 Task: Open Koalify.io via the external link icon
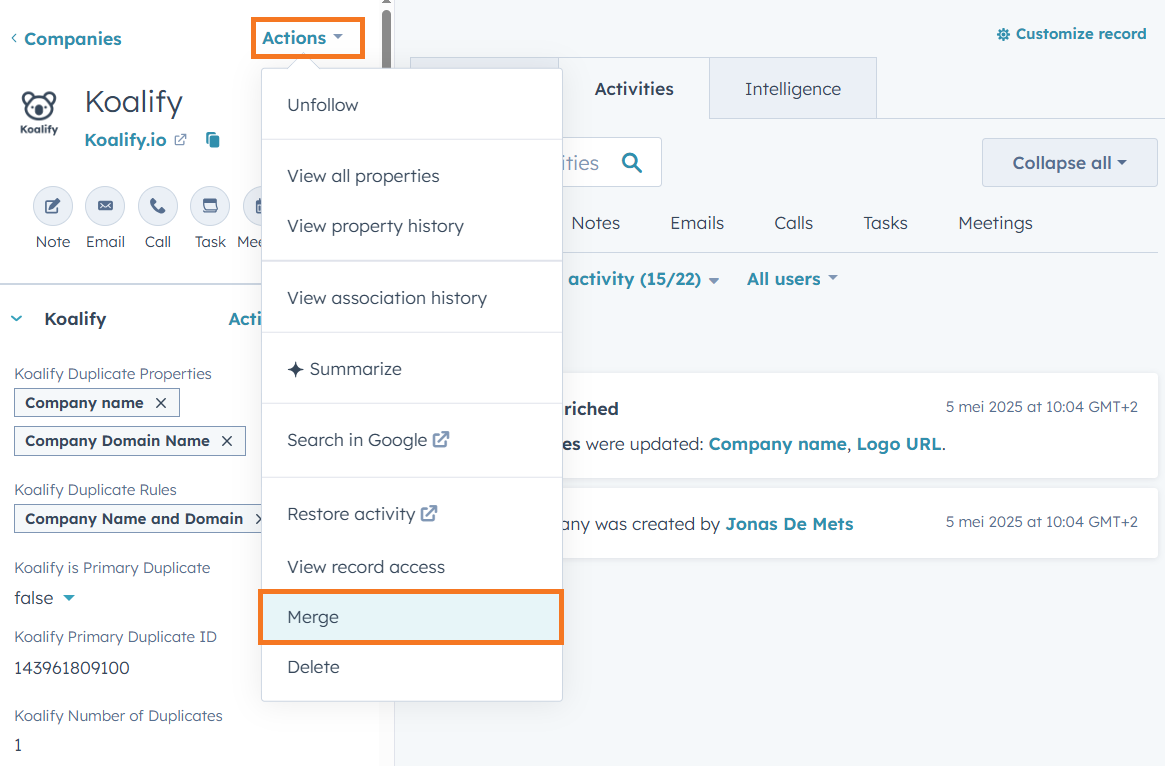point(183,139)
